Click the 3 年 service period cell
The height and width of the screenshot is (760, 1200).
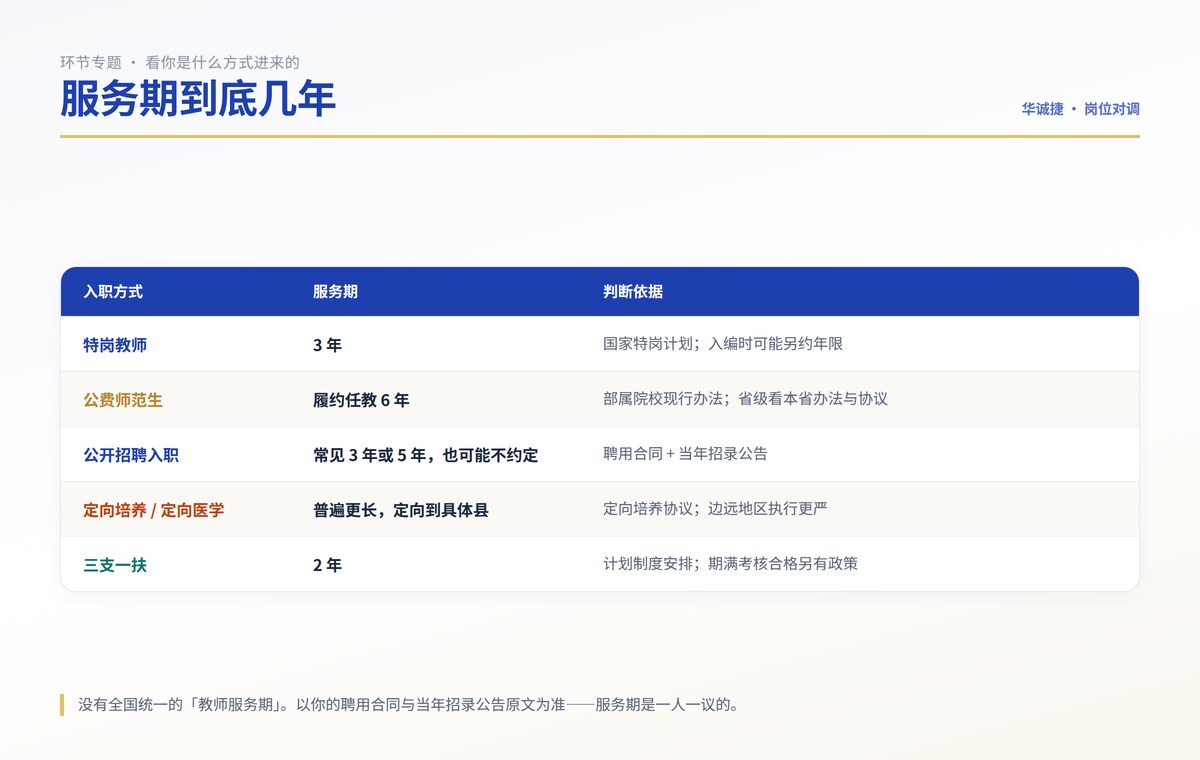(327, 345)
